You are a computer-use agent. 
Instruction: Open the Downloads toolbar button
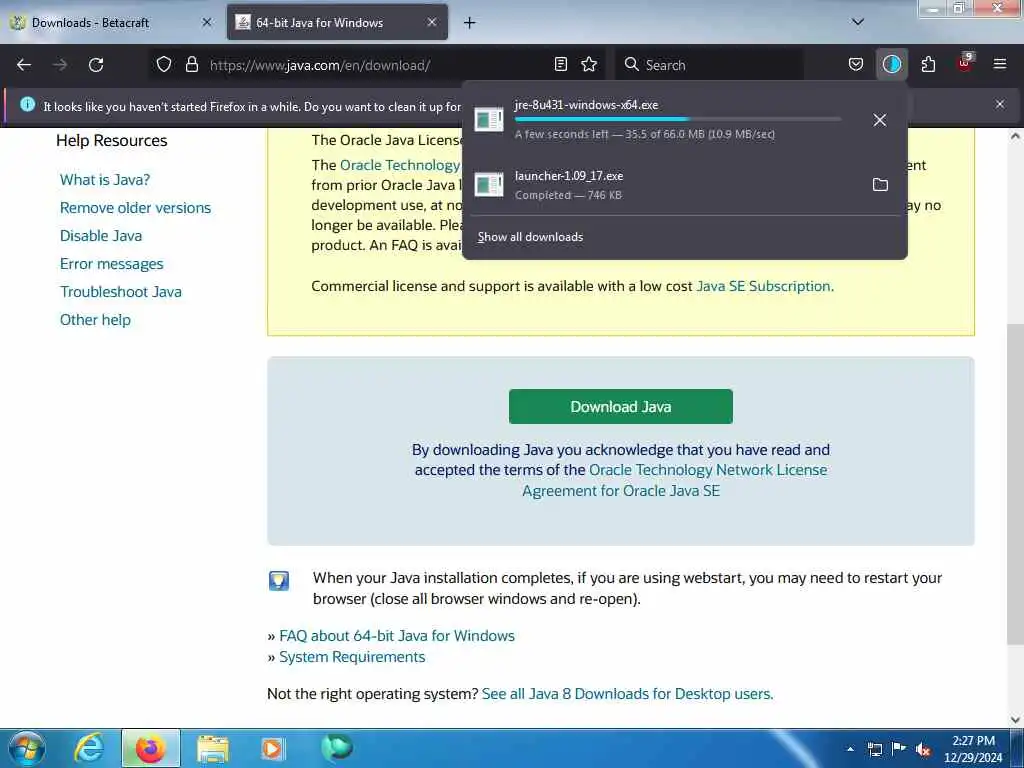[x=891, y=64]
